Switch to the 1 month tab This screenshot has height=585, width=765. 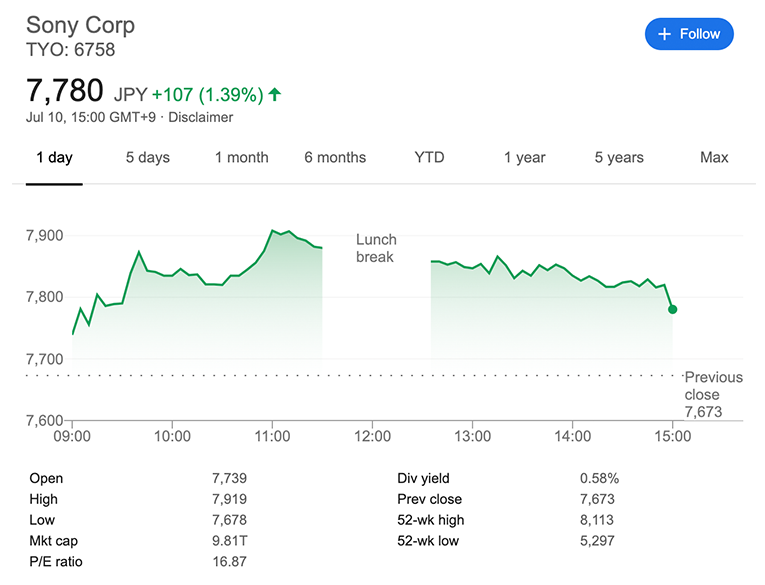pyautogui.click(x=242, y=158)
